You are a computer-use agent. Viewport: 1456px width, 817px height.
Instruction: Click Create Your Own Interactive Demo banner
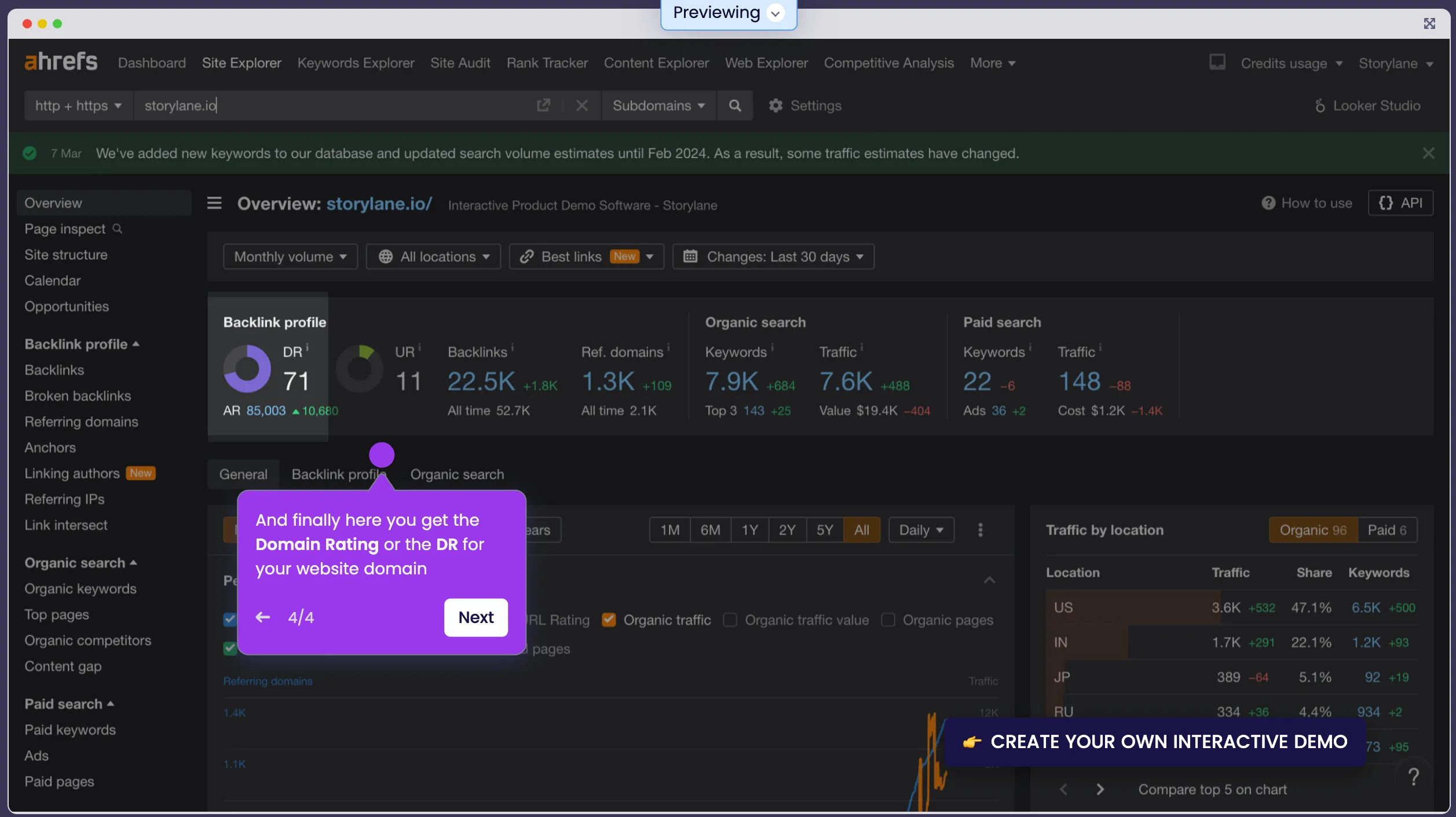(x=1155, y=742)
